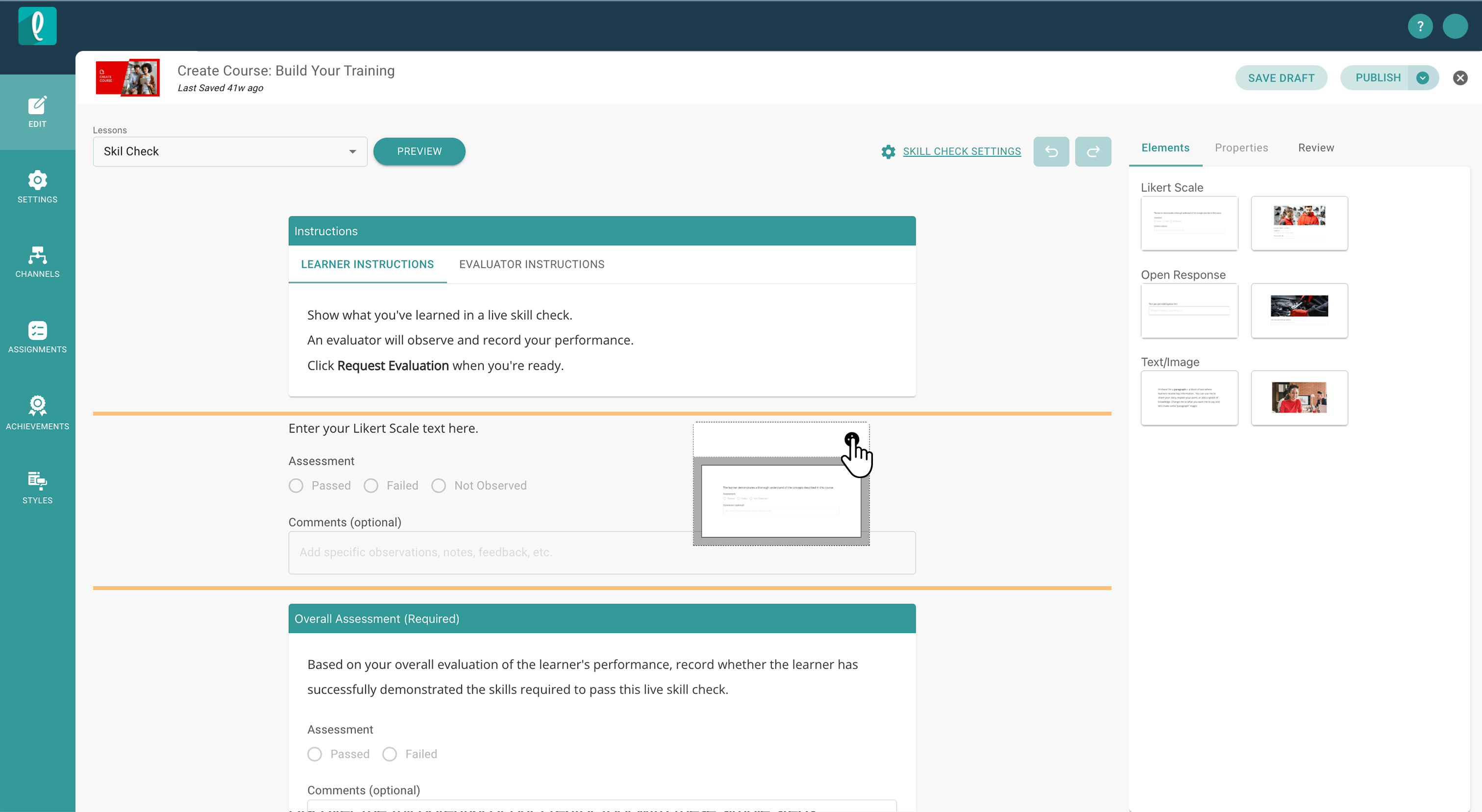Select the Not Observed radio option
The width and height of the screenshot is (1482, 812).
pos(439,486)
